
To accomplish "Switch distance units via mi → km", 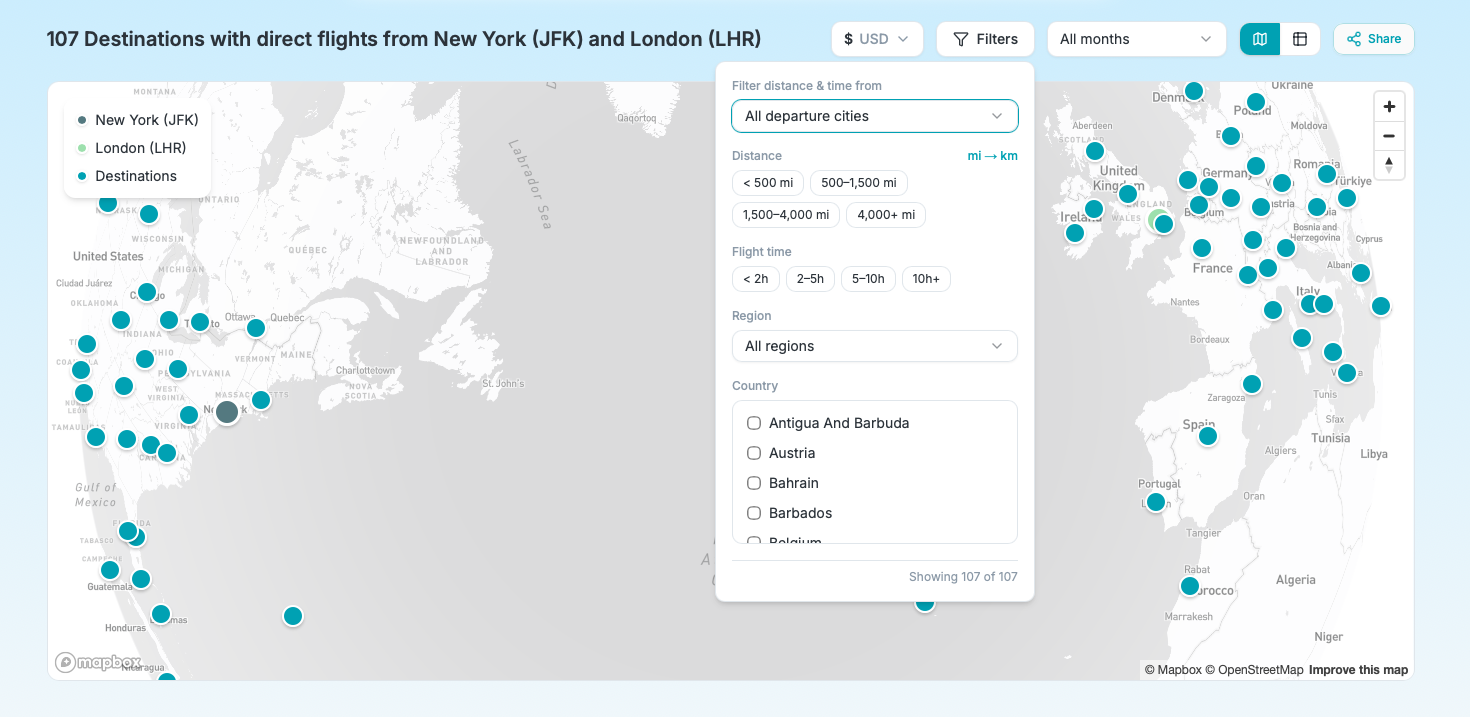I will [993, 156].
